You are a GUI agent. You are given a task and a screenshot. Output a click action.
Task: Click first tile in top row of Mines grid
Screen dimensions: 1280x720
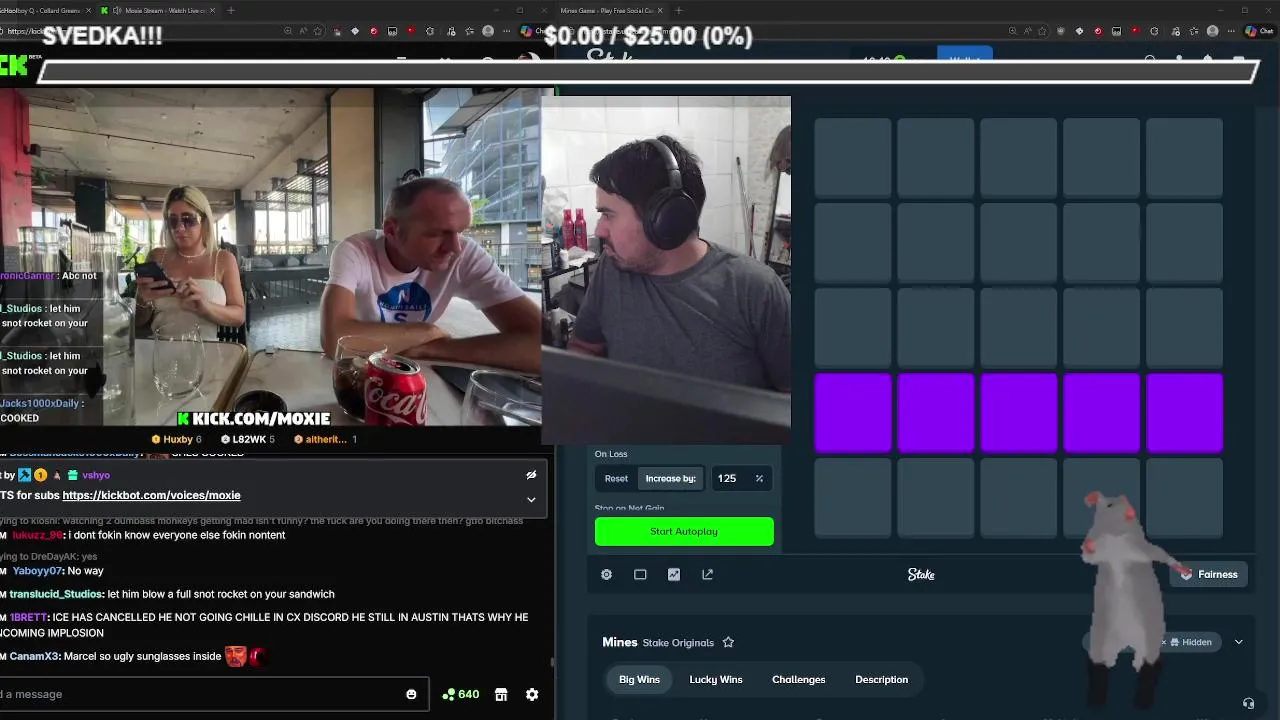(853, 157)
